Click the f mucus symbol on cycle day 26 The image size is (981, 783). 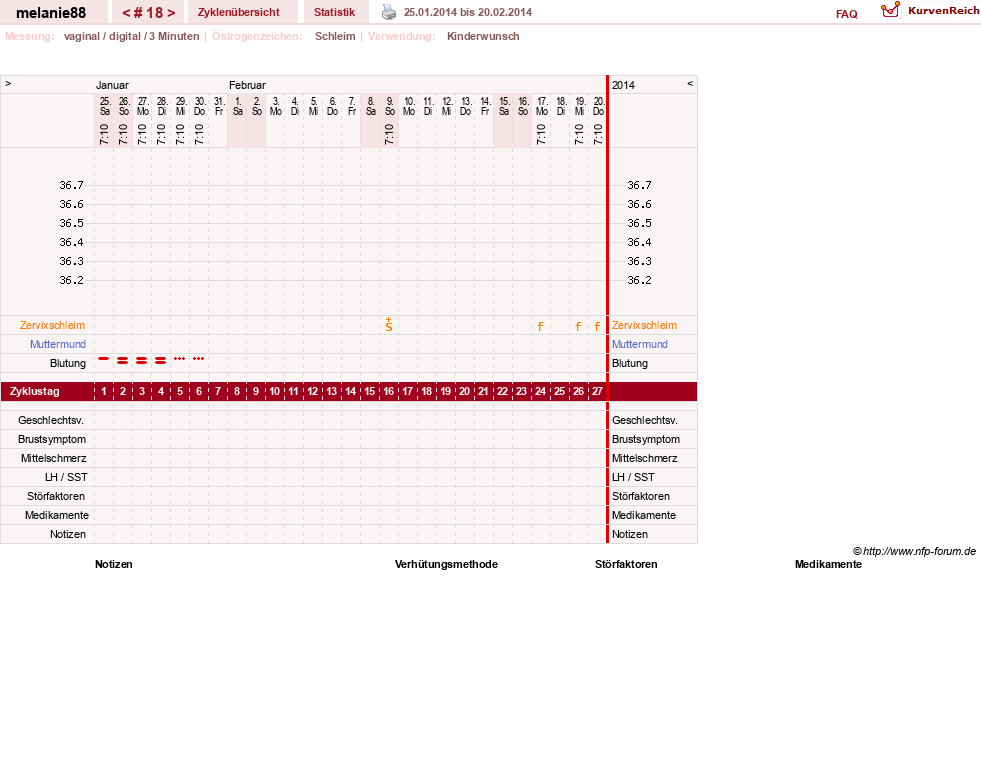click(578, 326)
